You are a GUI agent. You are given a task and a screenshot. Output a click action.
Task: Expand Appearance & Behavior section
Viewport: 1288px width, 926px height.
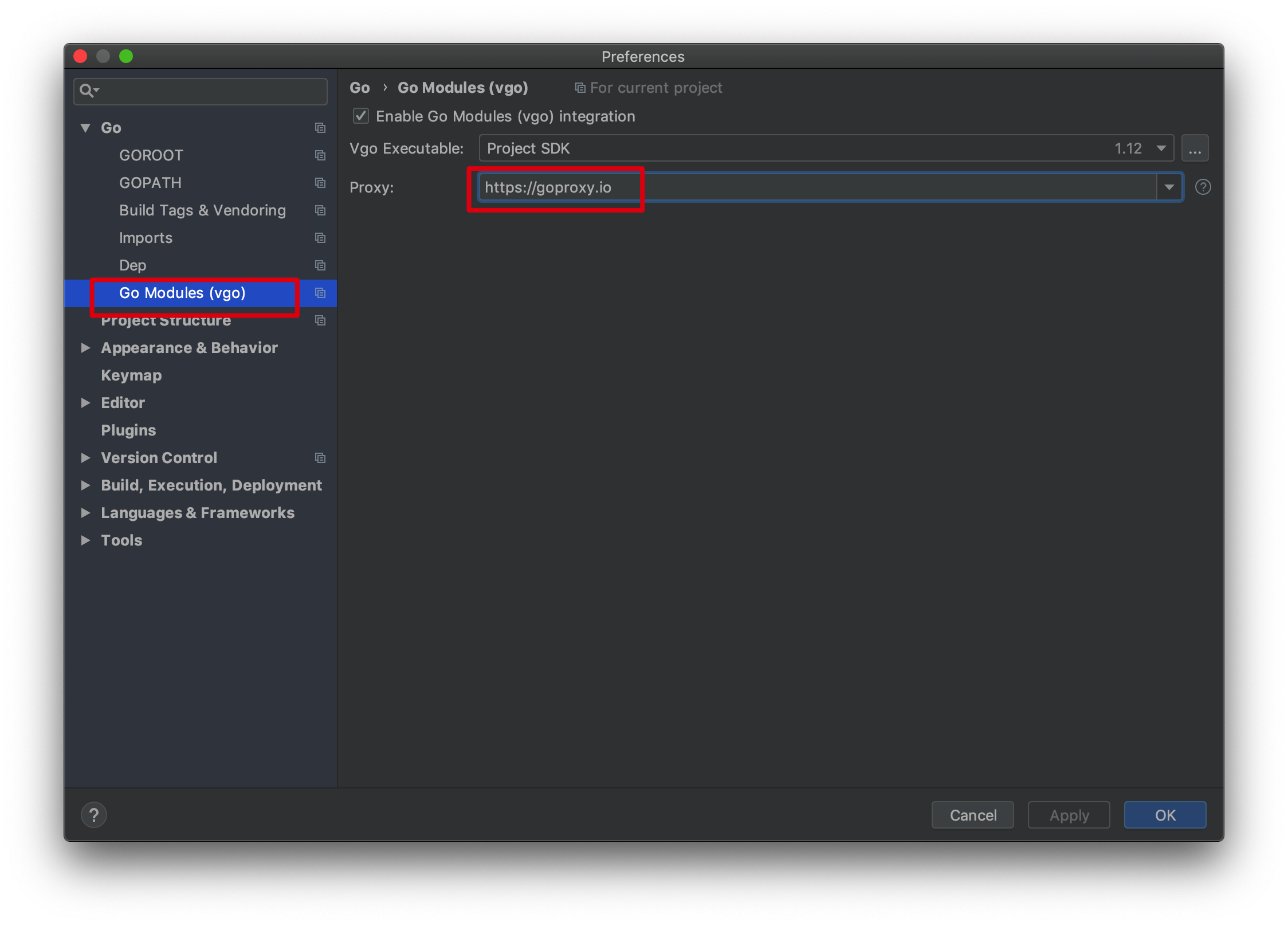point(86,348)
